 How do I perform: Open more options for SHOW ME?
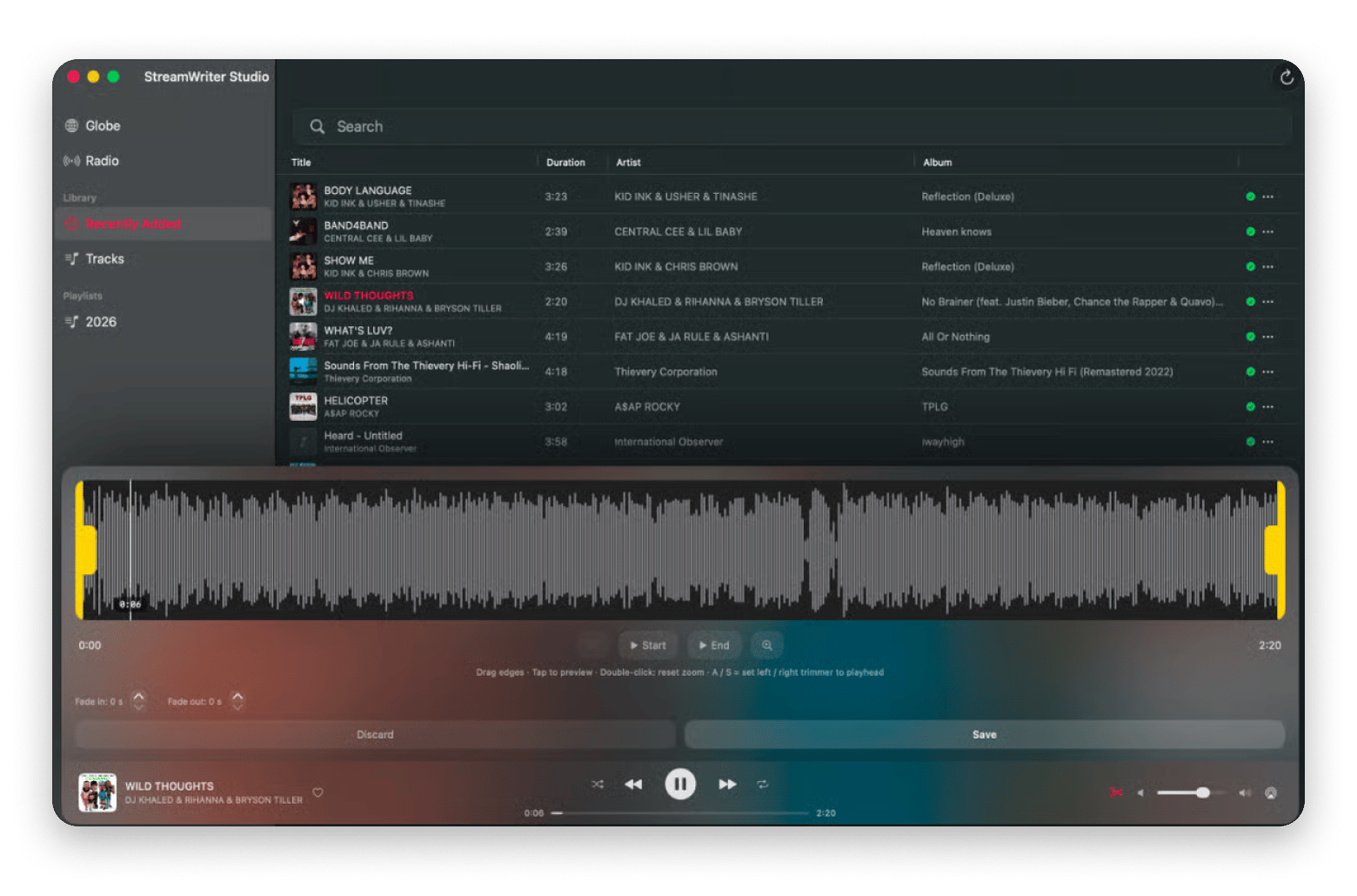(1268, 267)
